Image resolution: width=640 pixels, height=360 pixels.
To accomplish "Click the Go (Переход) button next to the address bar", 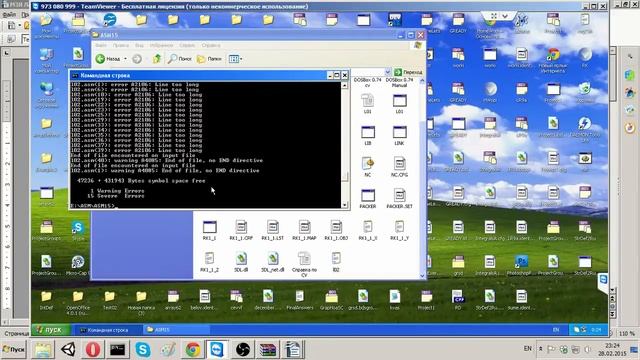I will coord(408,72).
